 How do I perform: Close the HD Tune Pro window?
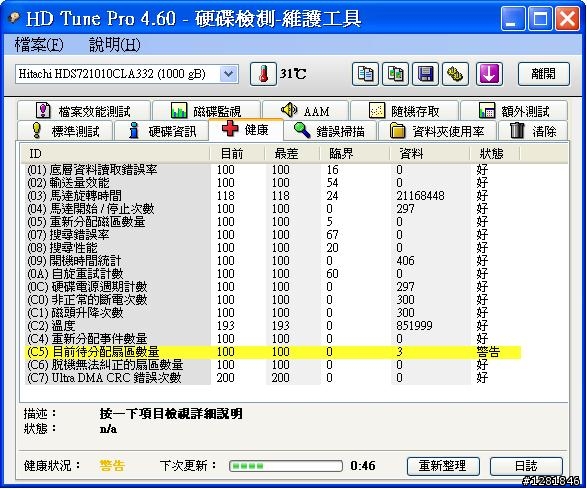pos(568,19)
